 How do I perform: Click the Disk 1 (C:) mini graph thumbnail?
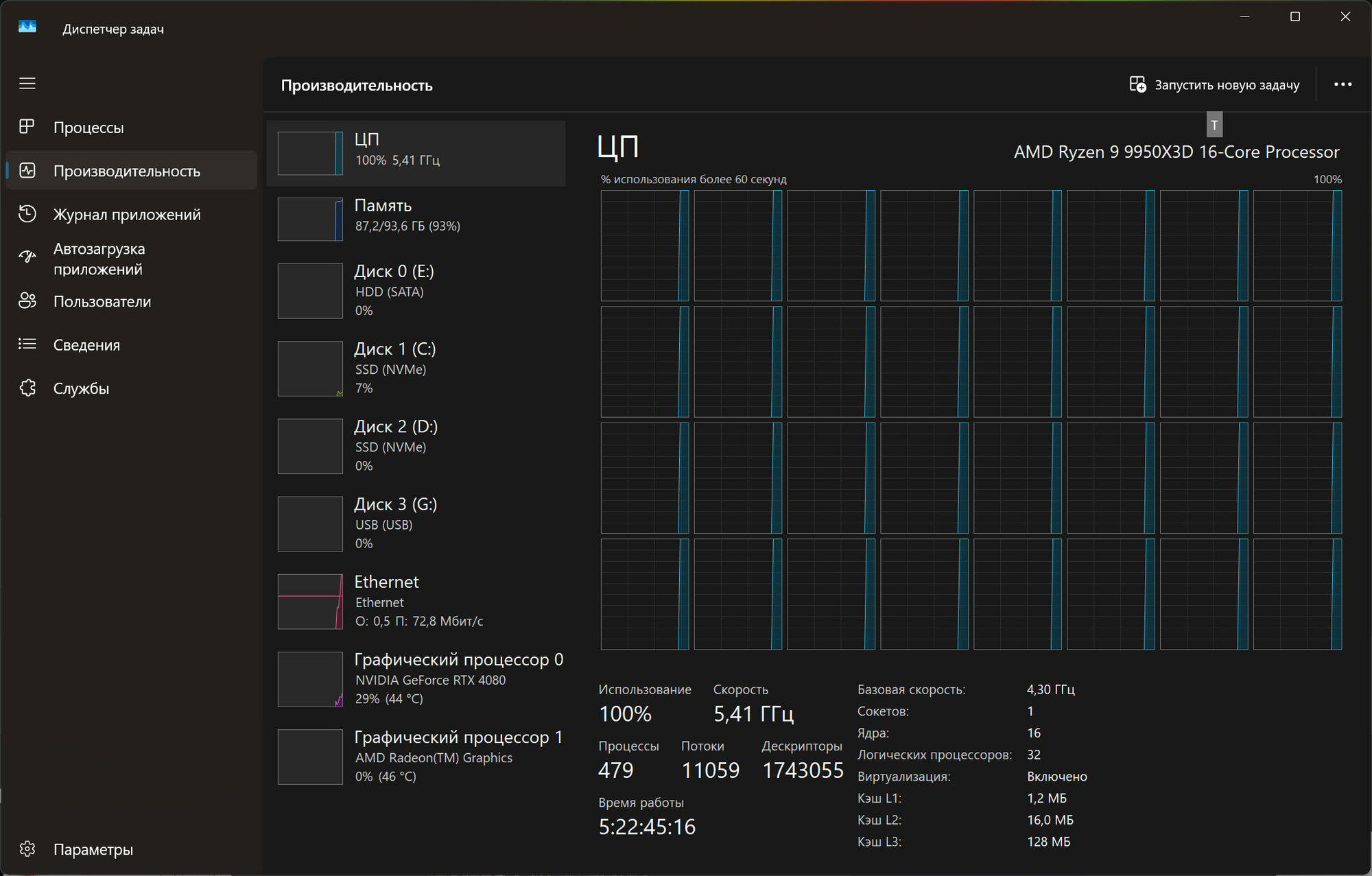tap(310, 368)
